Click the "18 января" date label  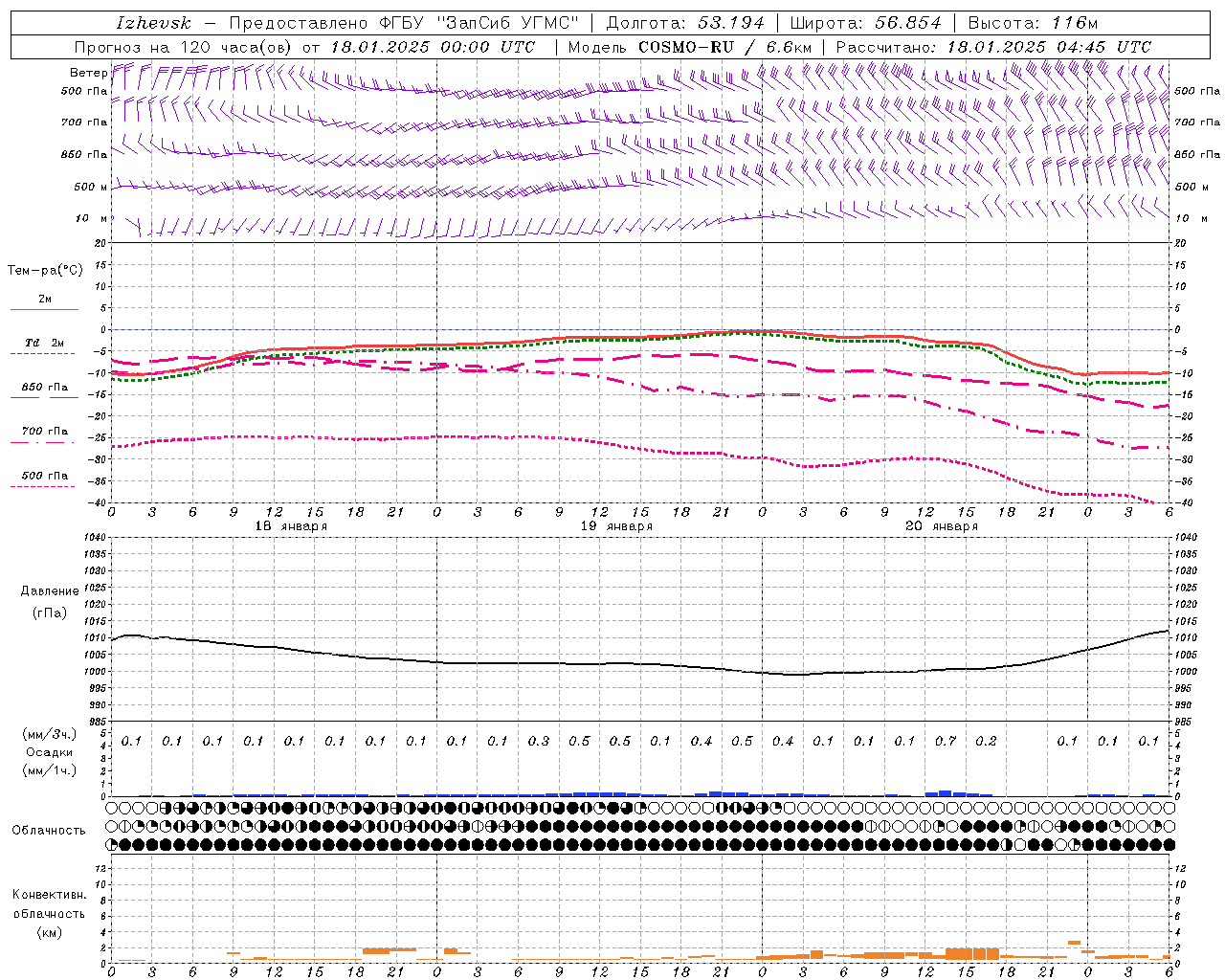tap(291, 526)
